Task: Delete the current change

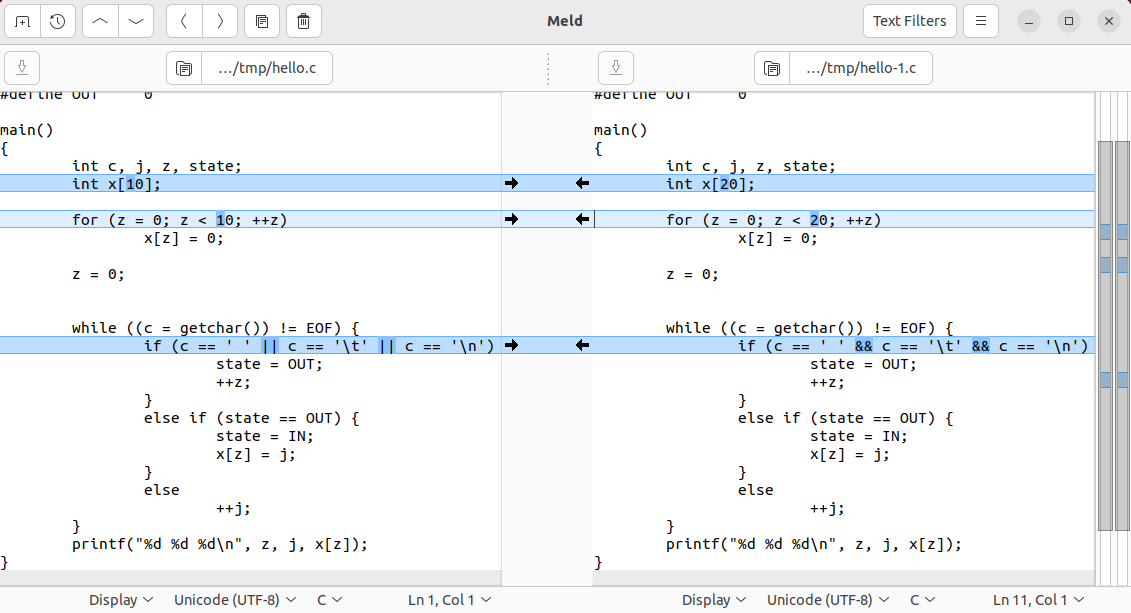Action: [303, 21]
